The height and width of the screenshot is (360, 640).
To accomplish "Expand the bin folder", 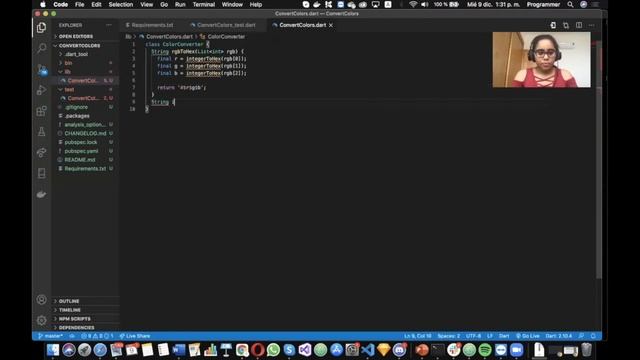I will [68, 63].
